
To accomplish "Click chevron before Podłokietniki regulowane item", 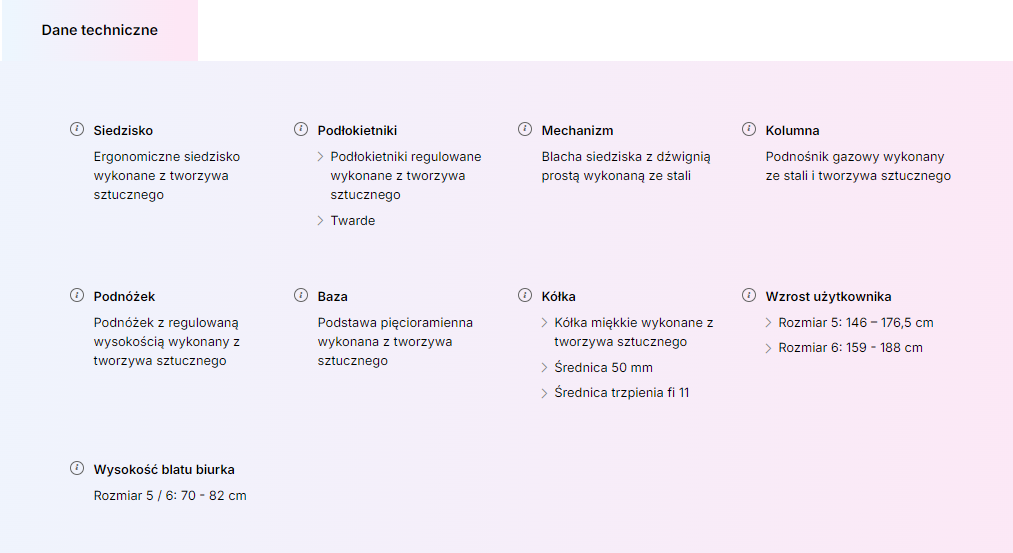I will (x=320, y=156).
